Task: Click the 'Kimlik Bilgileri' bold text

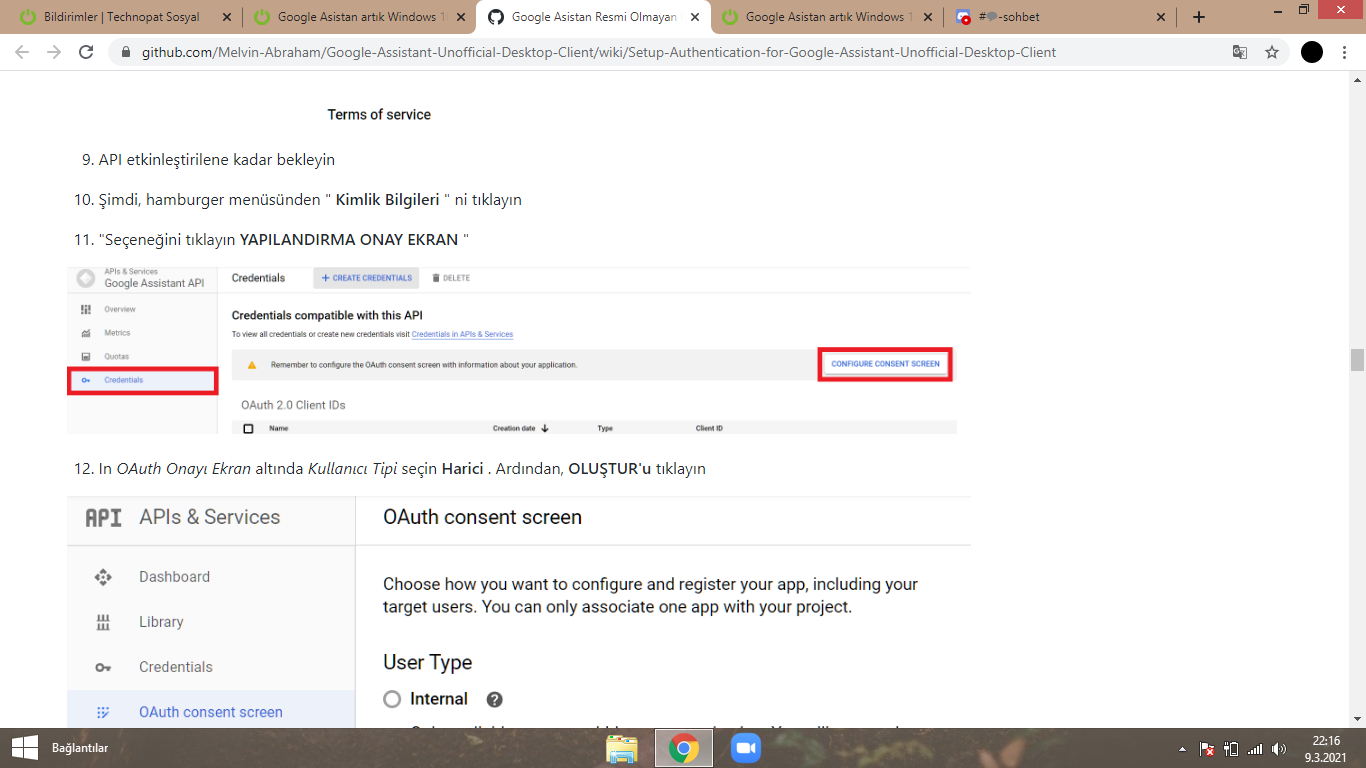Action: pyautogui.click(x=388, y=200)
